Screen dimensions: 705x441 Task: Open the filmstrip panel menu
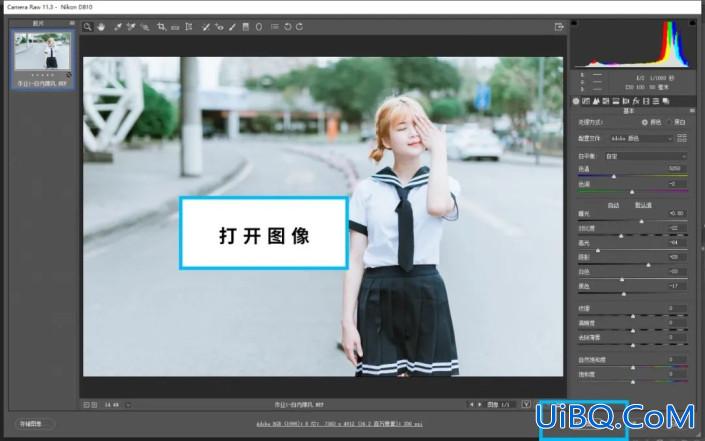coord(72,23)
